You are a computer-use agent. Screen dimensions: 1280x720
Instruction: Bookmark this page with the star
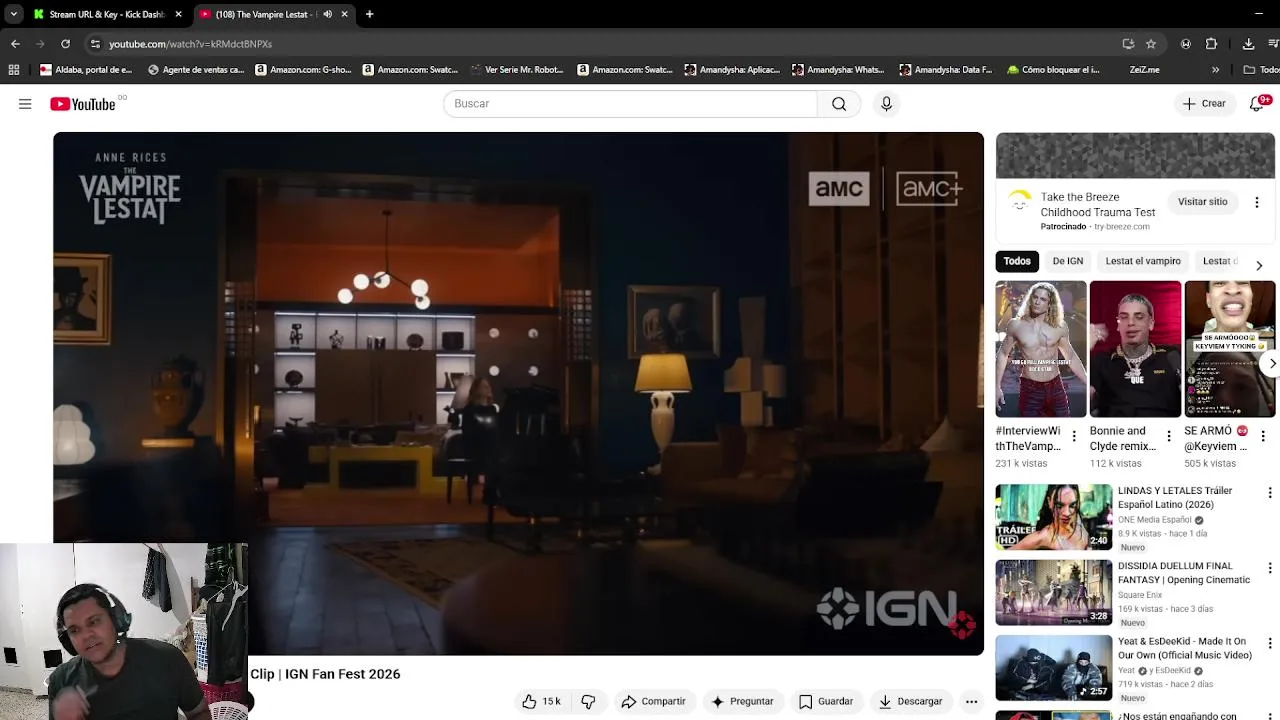coord(1151,44)
